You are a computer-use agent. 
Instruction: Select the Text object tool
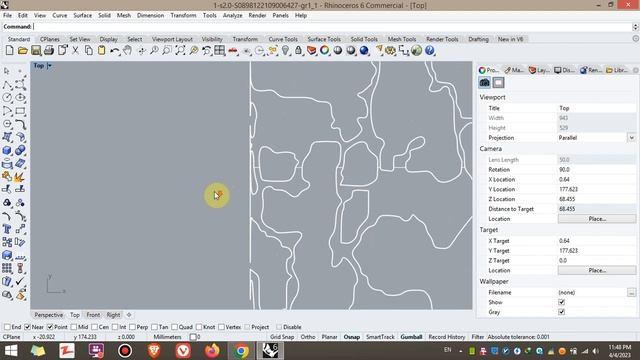pos(7,229)
